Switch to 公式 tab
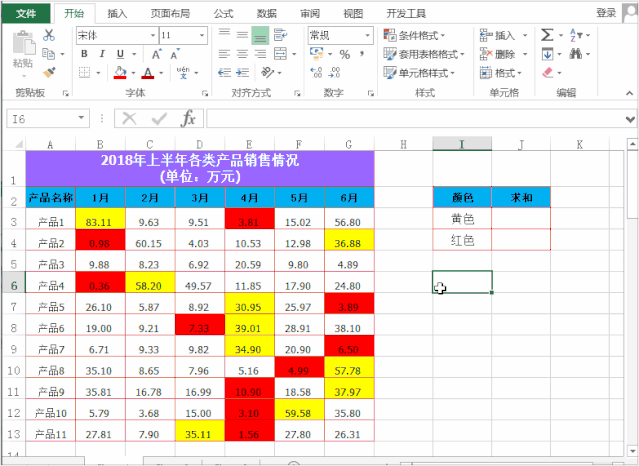The height and width of the screenshot is (466, 639). tap(224, 13)
